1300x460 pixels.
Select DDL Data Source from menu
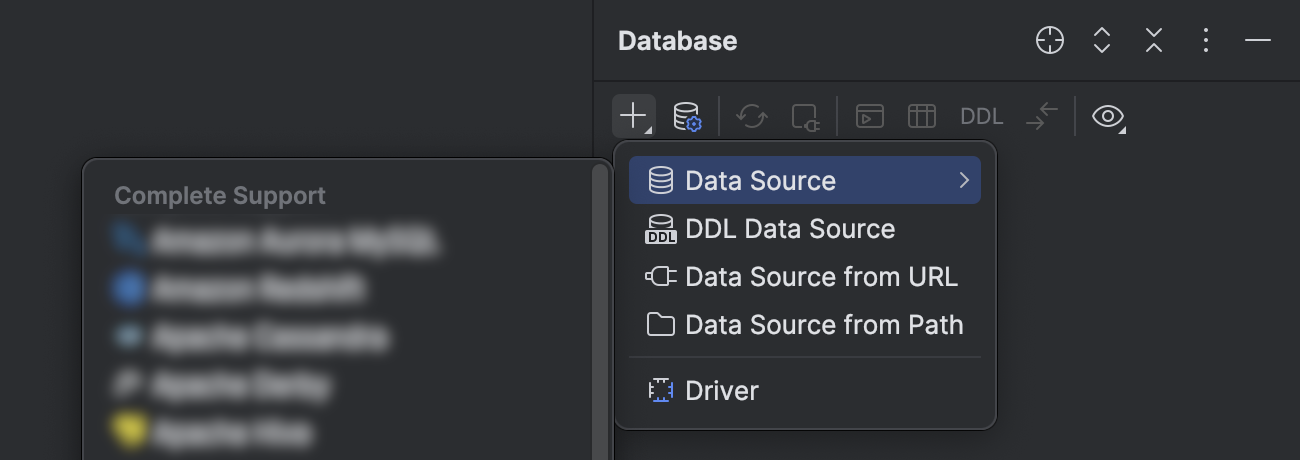point(790,229)
